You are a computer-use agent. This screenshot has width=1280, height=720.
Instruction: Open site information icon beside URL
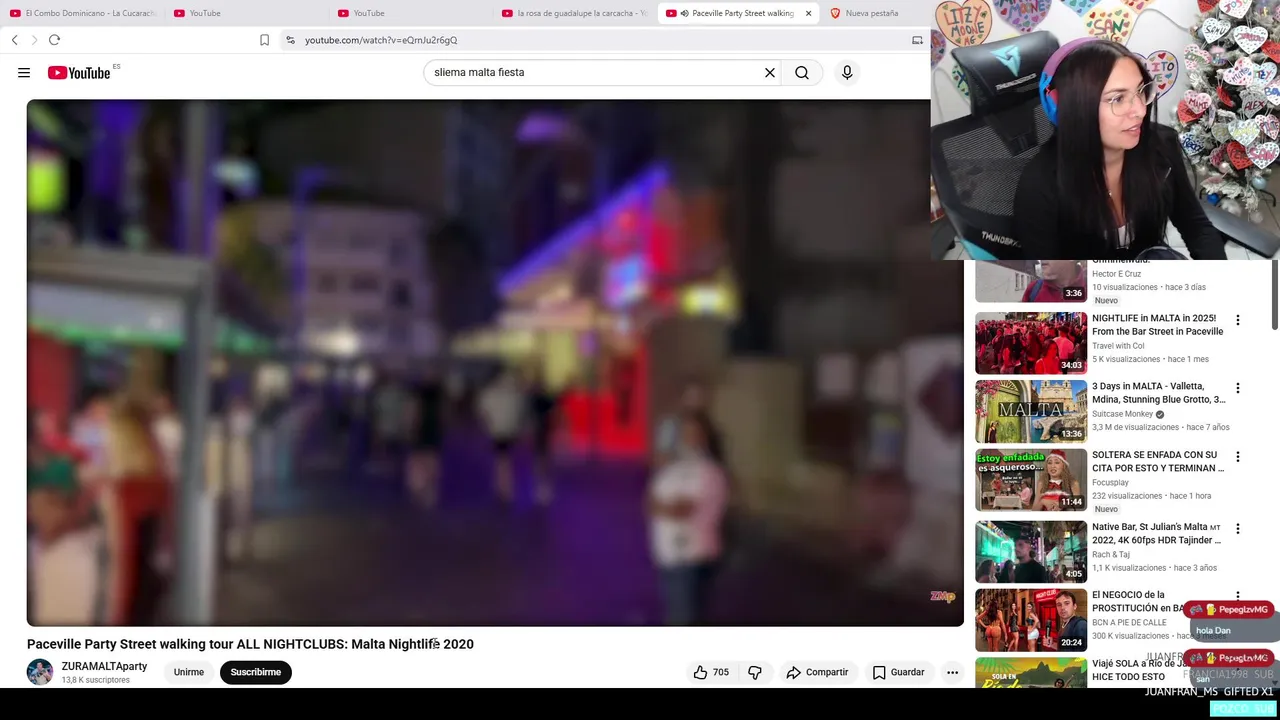pyautogui.click(x=290, y=40)
